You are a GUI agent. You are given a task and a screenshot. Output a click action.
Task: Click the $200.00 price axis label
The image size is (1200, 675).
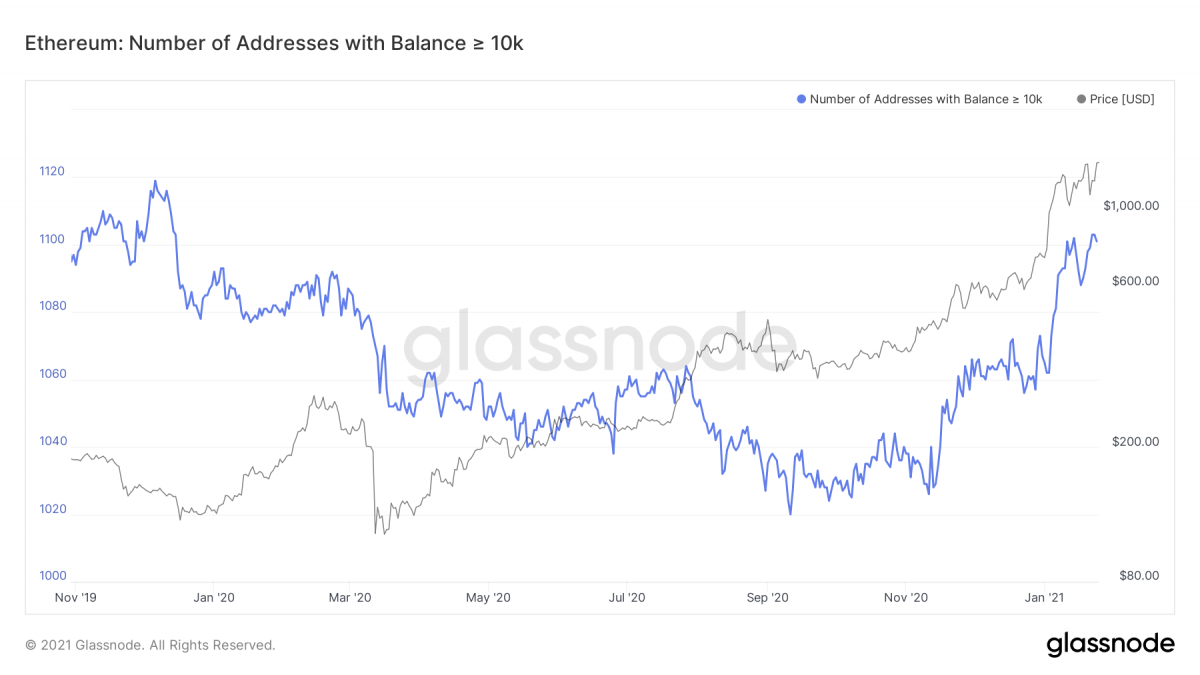(1134, 442)
